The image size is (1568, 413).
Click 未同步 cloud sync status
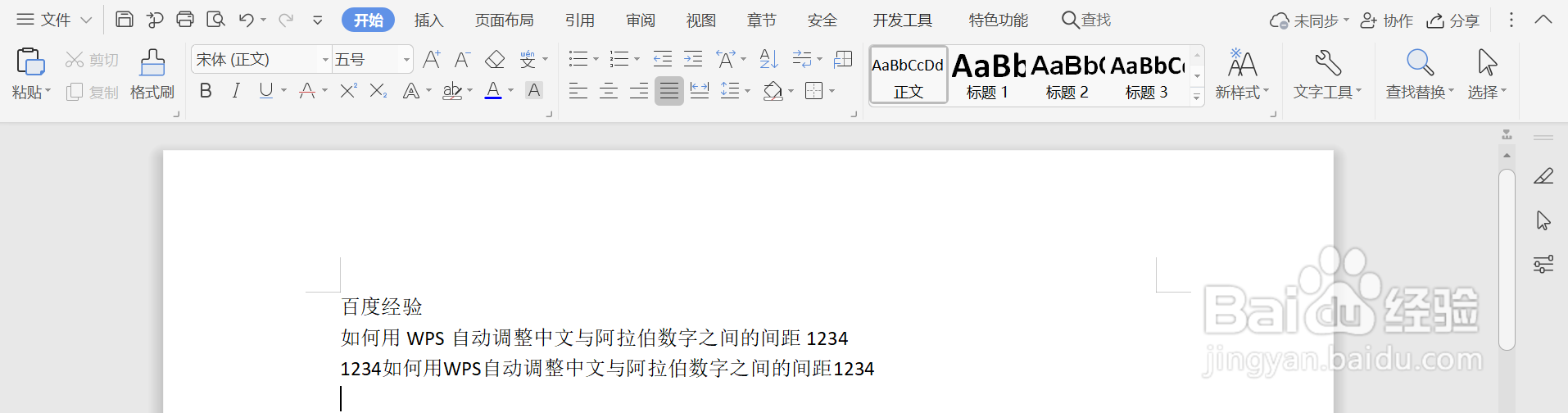point(1308,20)
